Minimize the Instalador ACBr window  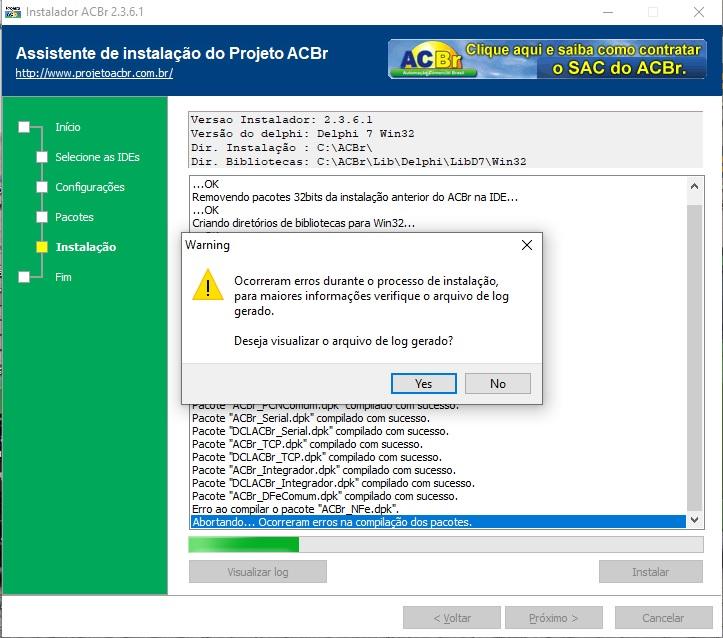point(608,12)
